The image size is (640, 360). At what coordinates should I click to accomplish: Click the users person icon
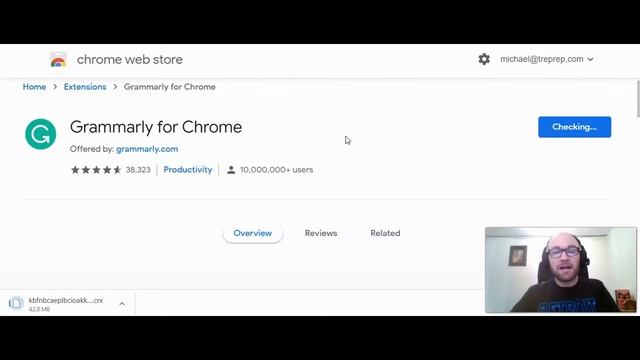pos(231,170)
